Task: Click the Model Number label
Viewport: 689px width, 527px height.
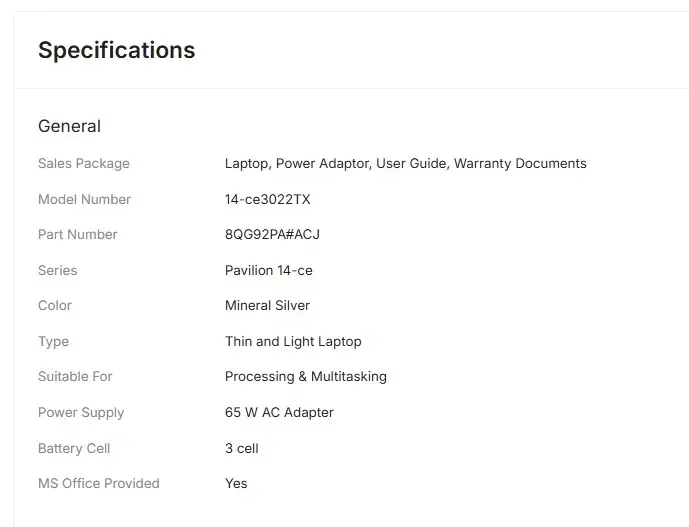Action: coord(84,199)
